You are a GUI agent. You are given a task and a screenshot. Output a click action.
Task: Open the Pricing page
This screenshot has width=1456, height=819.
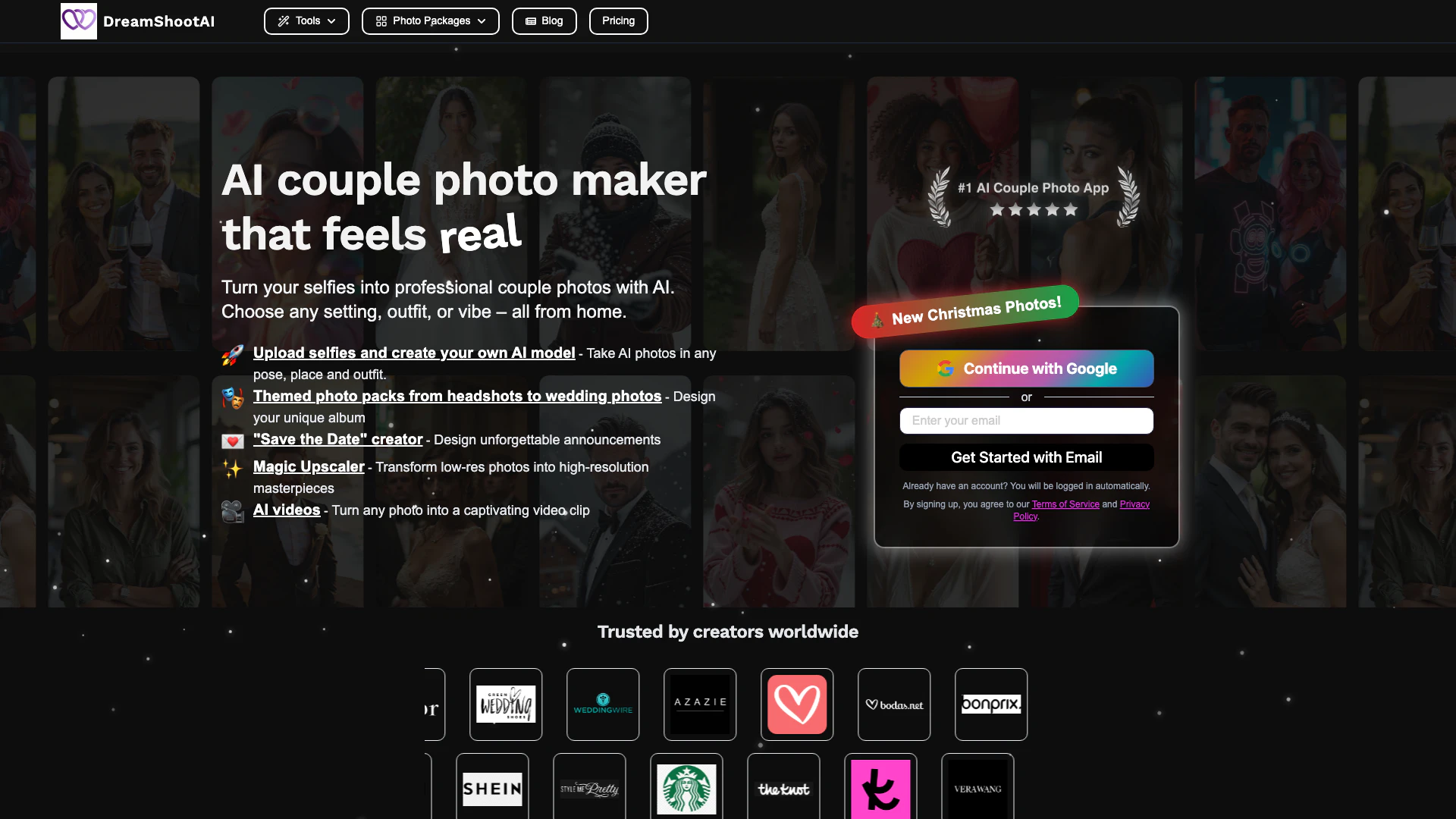click(x=618, y=21)
